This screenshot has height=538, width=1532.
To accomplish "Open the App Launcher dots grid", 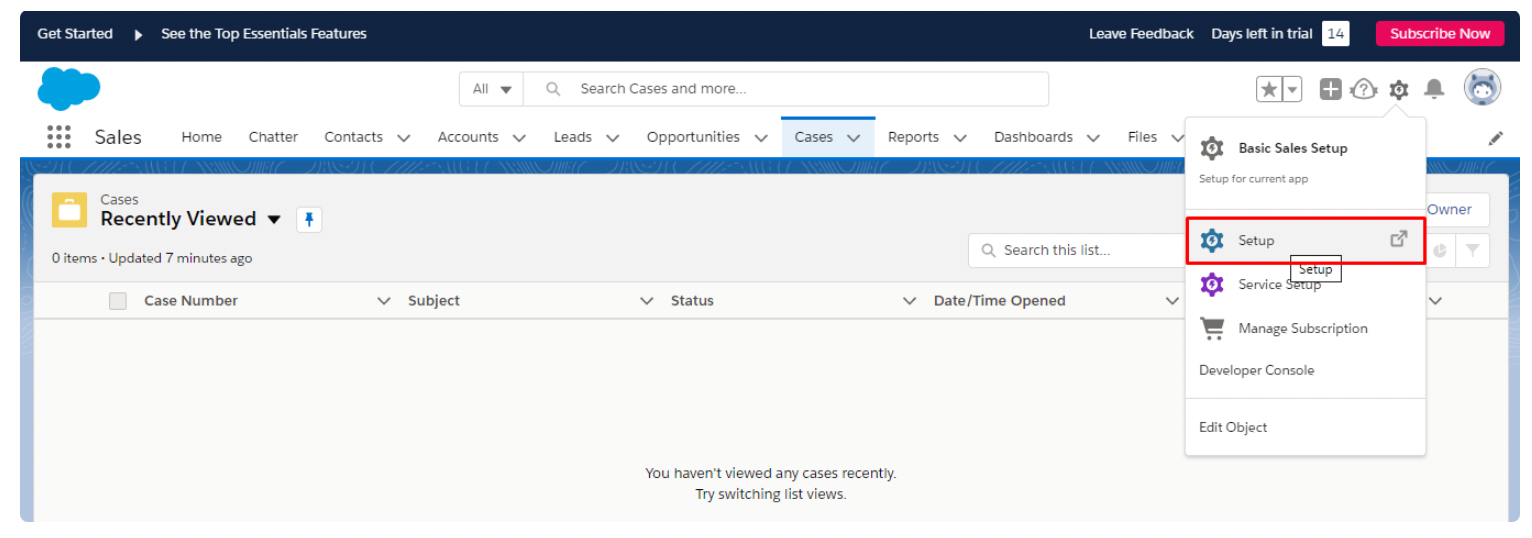I will [59, 137].
